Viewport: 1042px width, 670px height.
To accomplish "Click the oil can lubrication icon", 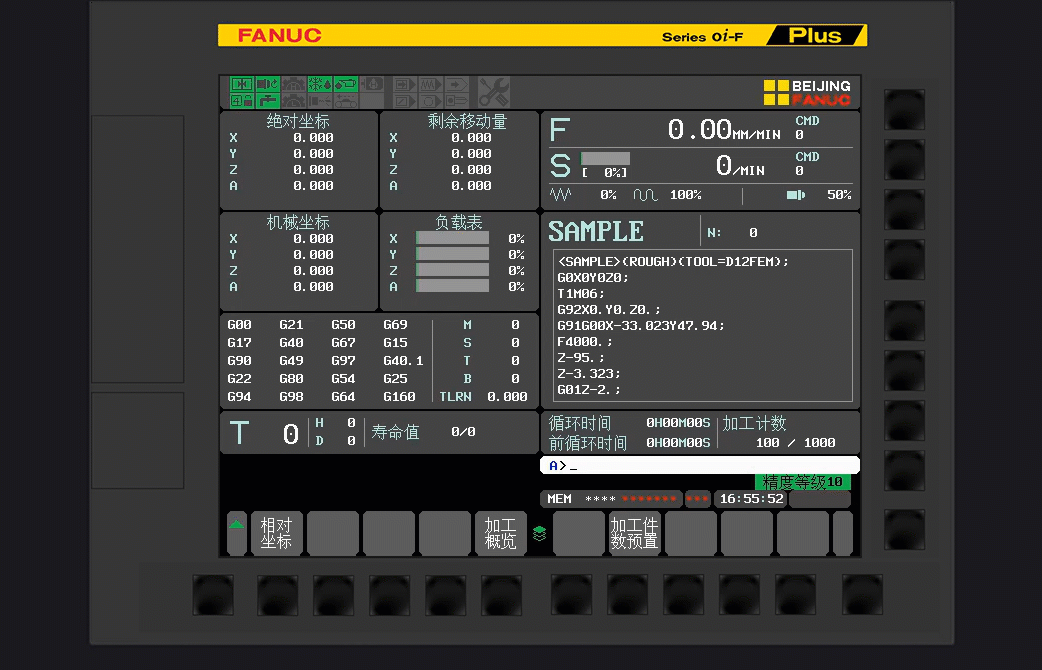I will pyautogui.click(x=346, y=84).
